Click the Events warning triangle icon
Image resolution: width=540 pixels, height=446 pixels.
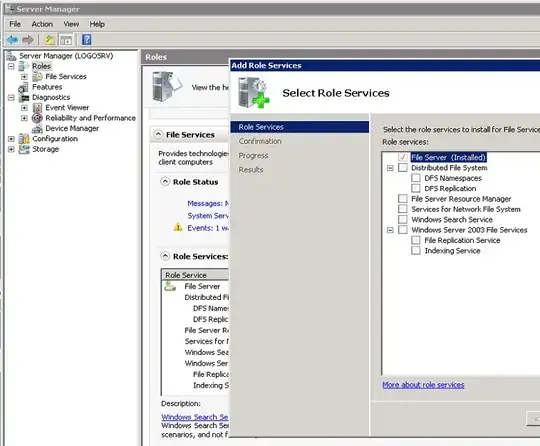[178, 227]
